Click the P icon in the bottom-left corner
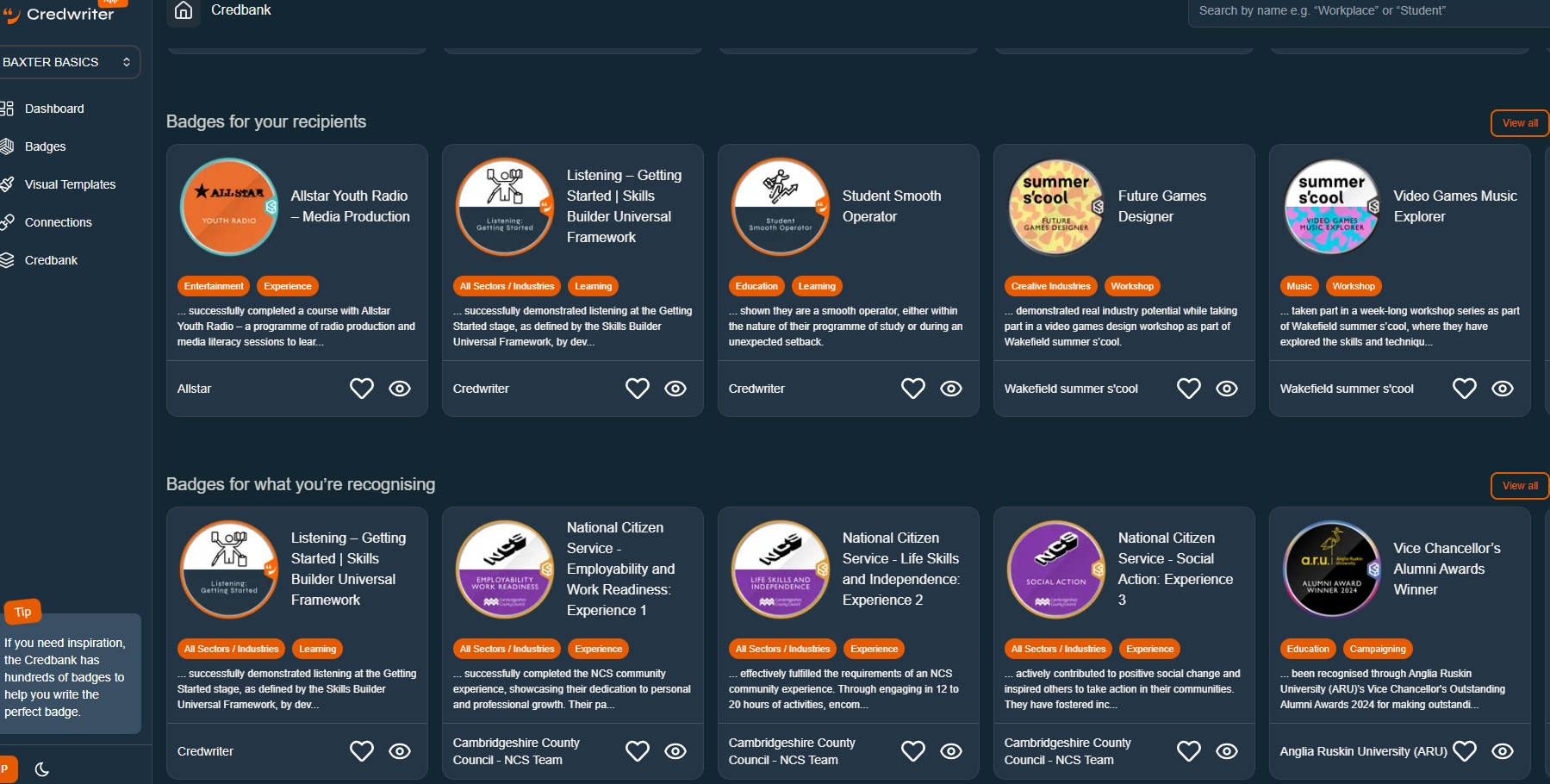1550x784 pixels. [x=7, y=767]
